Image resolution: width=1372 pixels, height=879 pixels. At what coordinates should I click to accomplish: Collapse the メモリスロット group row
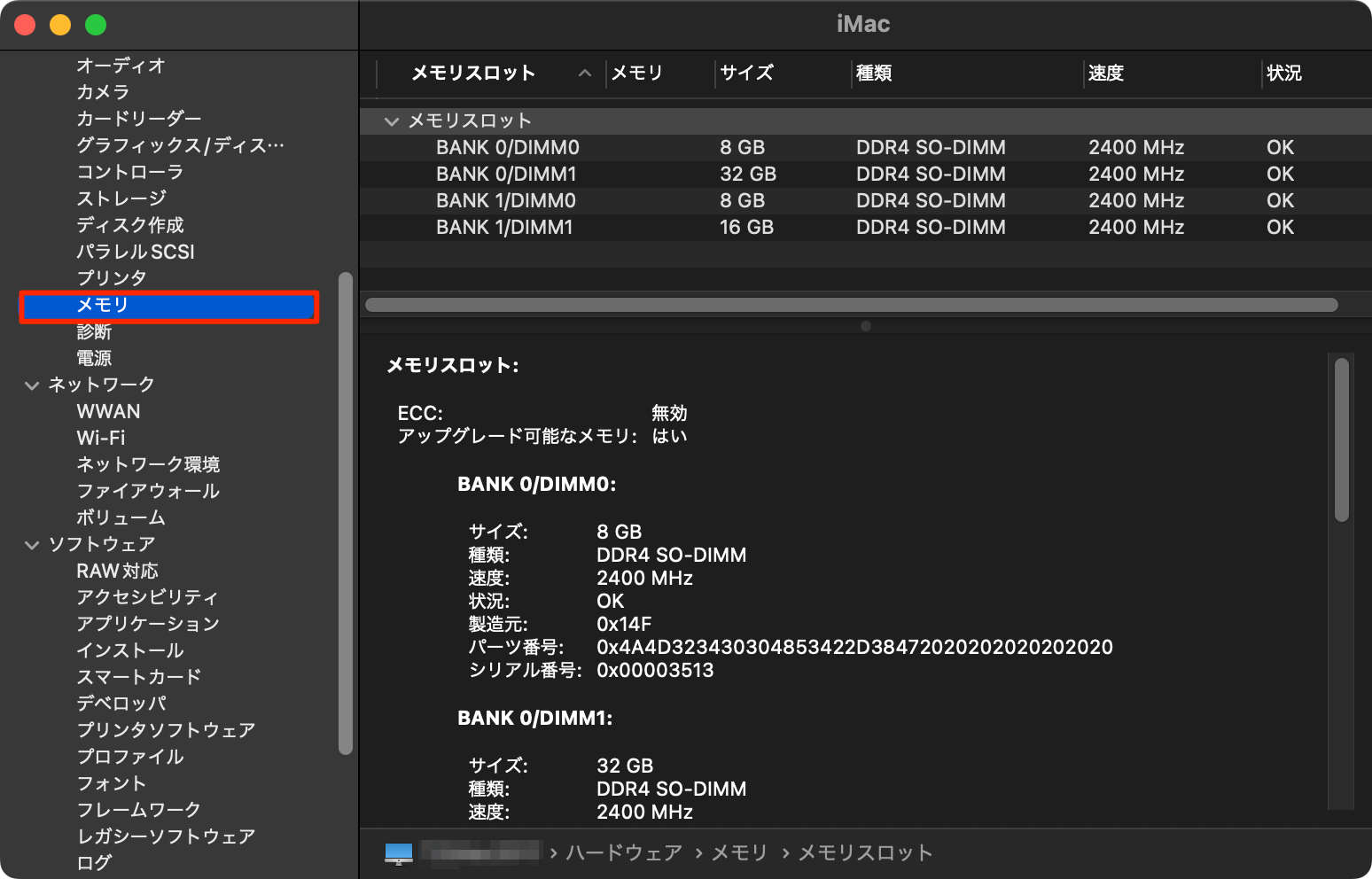pyautogui.click(x=392, y=121)
